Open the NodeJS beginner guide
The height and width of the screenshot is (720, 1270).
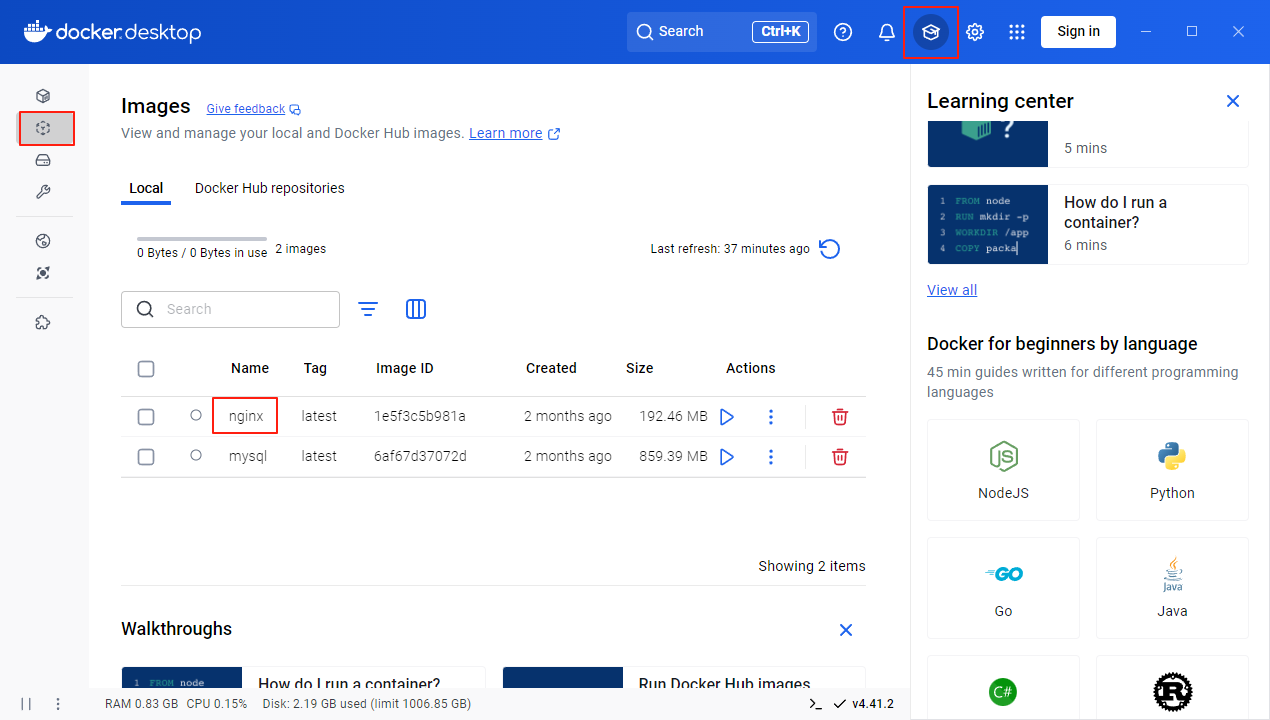point(1003,470)
